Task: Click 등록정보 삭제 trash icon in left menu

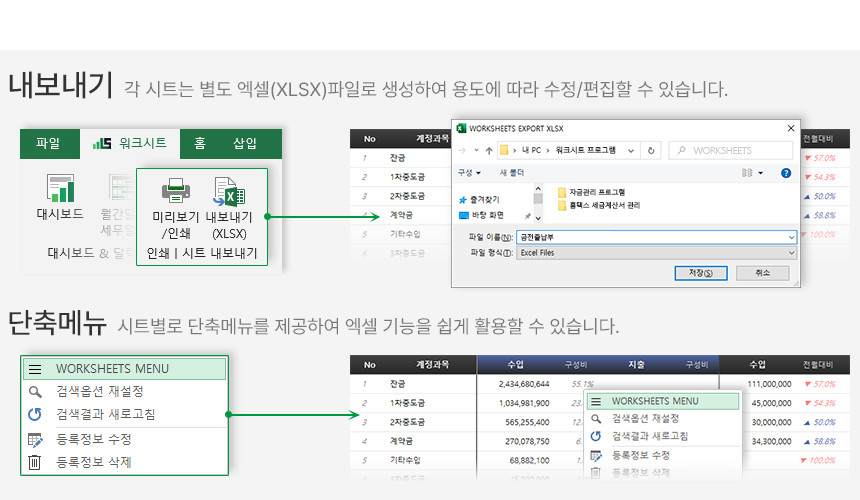Action: click(35, 462)
